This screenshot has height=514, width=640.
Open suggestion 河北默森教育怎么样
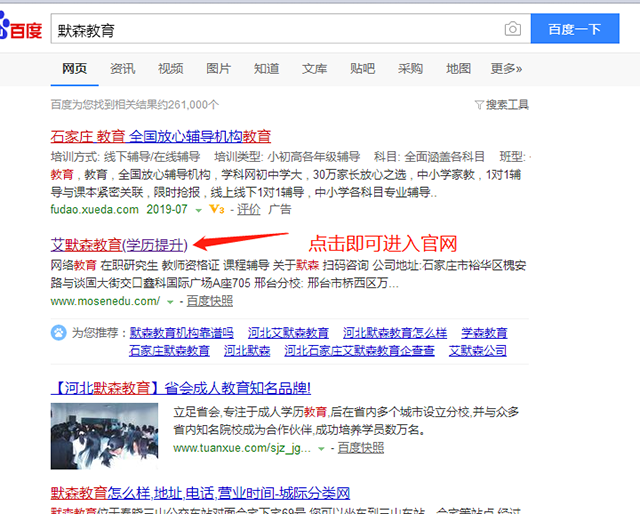pyautogui.click(x=395, y=333)
